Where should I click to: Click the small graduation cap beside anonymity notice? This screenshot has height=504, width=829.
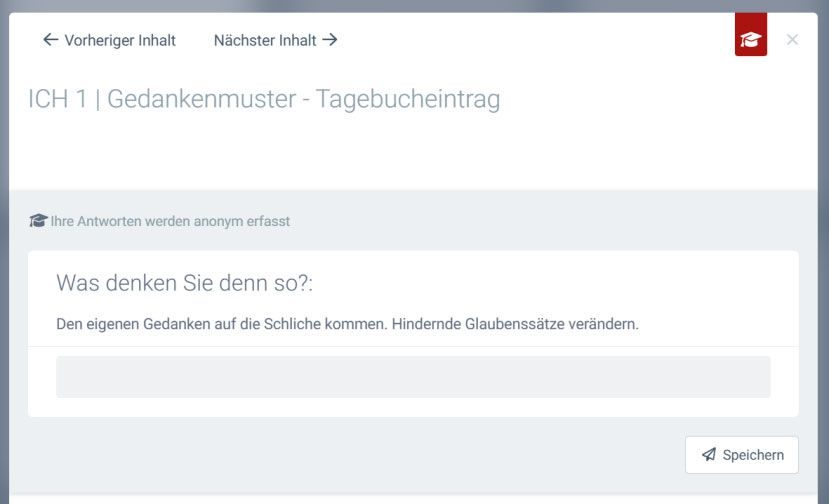(x=38, y=221)
